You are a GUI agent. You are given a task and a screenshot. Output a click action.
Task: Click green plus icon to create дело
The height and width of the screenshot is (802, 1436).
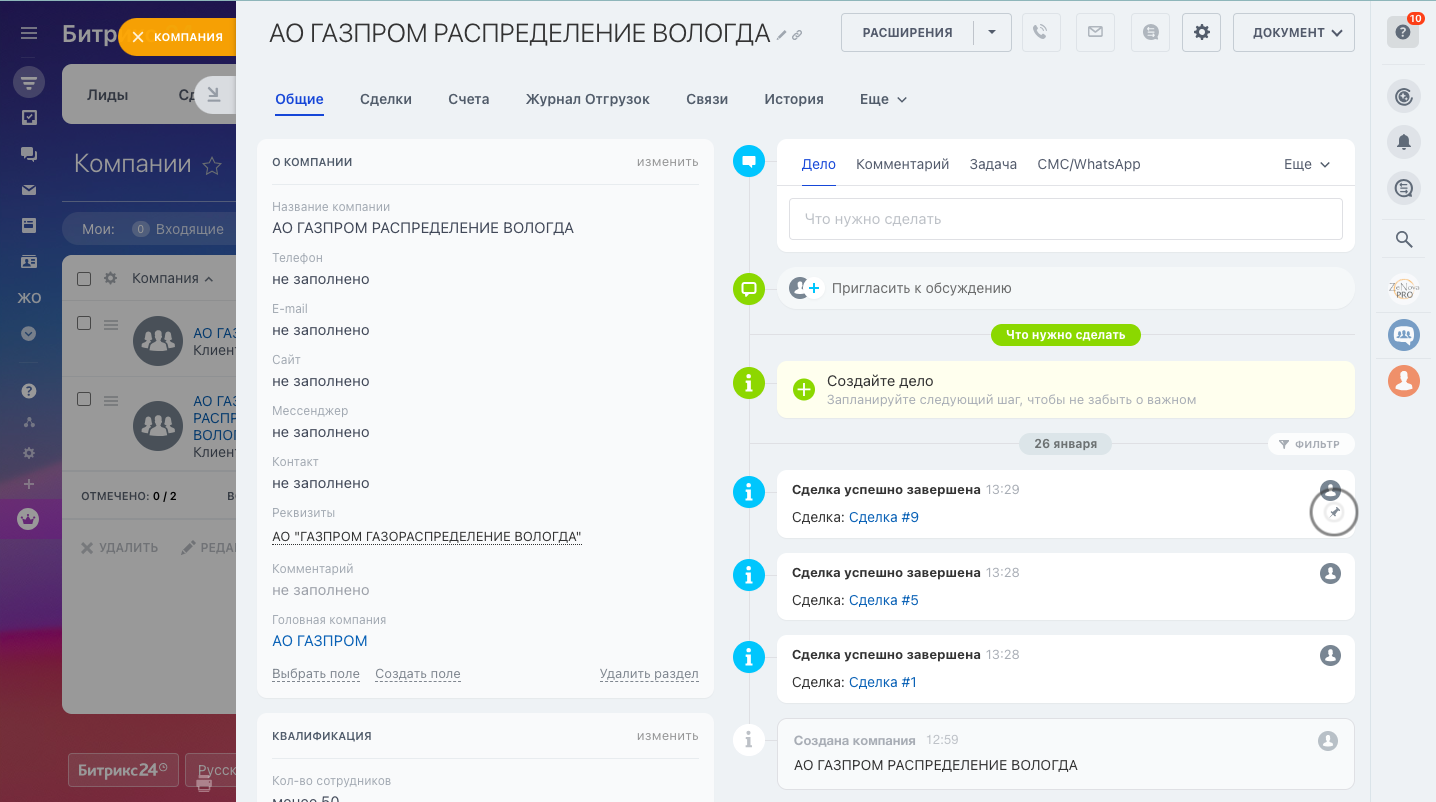point(804,390)
